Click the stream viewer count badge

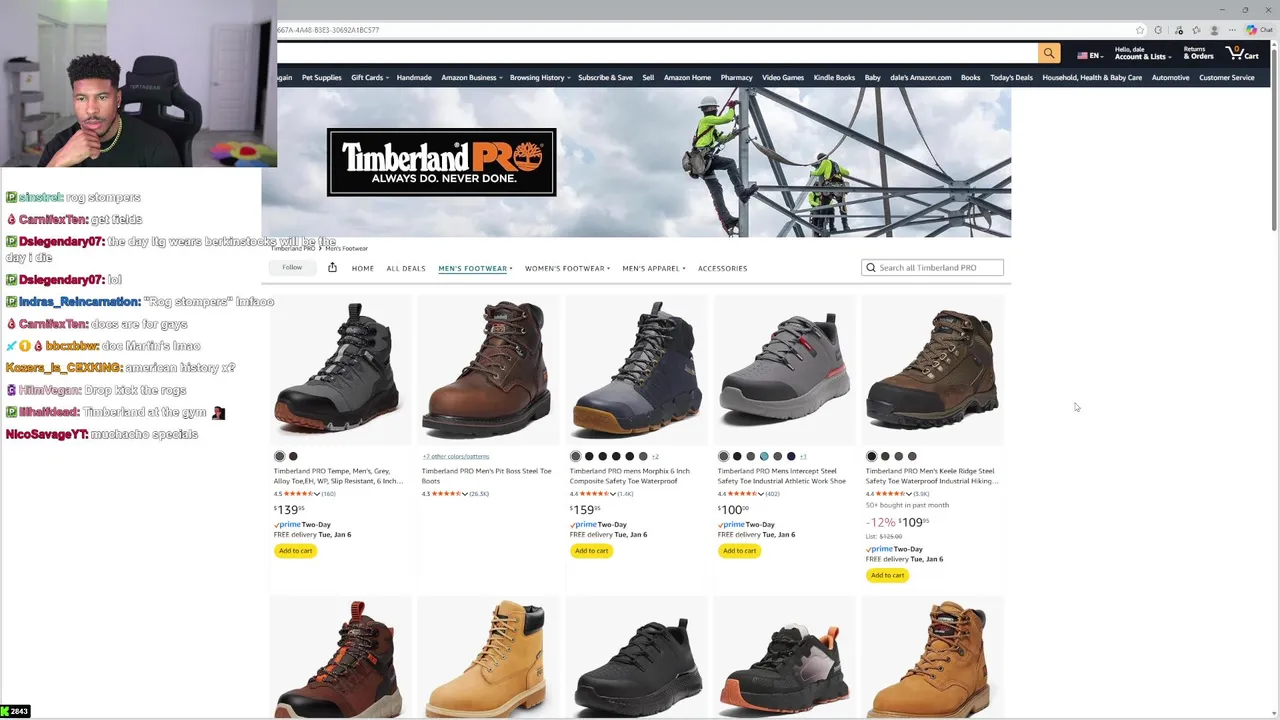[15, 712]
